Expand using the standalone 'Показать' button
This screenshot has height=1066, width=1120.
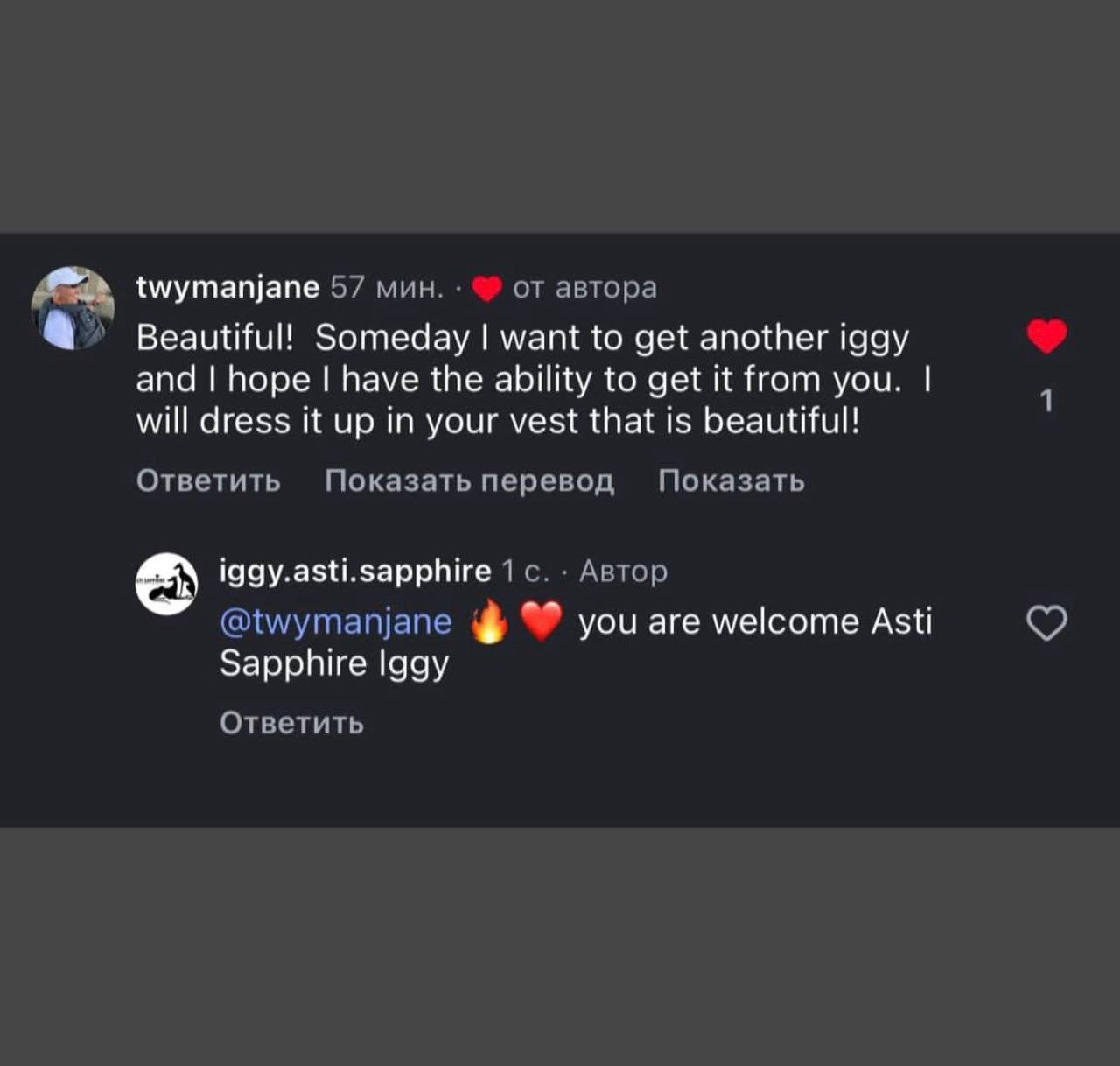731,480
